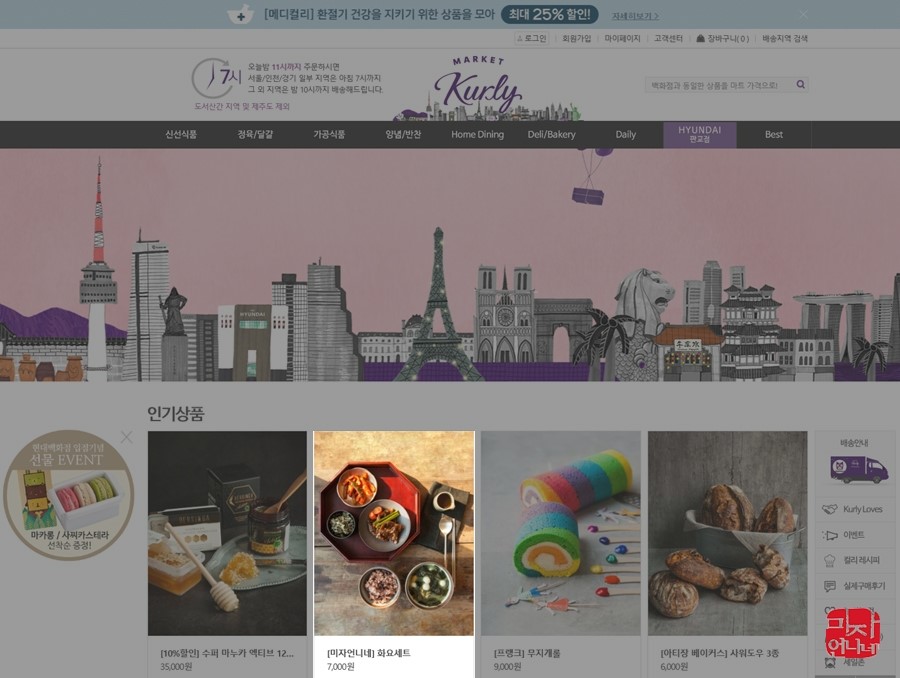Image resolution: width=900 pixels, height=678 pixels.
Task: Open the 화요세트 meal product image
Action: pos(394,533)
